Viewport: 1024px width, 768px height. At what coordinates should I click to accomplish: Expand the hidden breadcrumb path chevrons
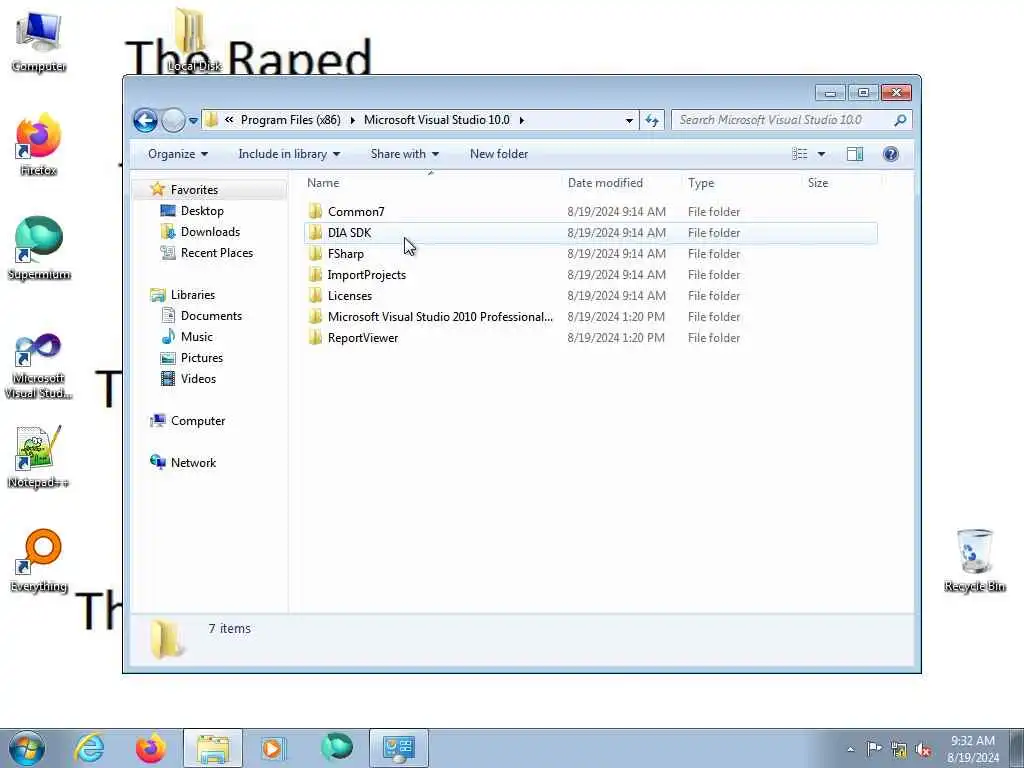tap(229, 120)
